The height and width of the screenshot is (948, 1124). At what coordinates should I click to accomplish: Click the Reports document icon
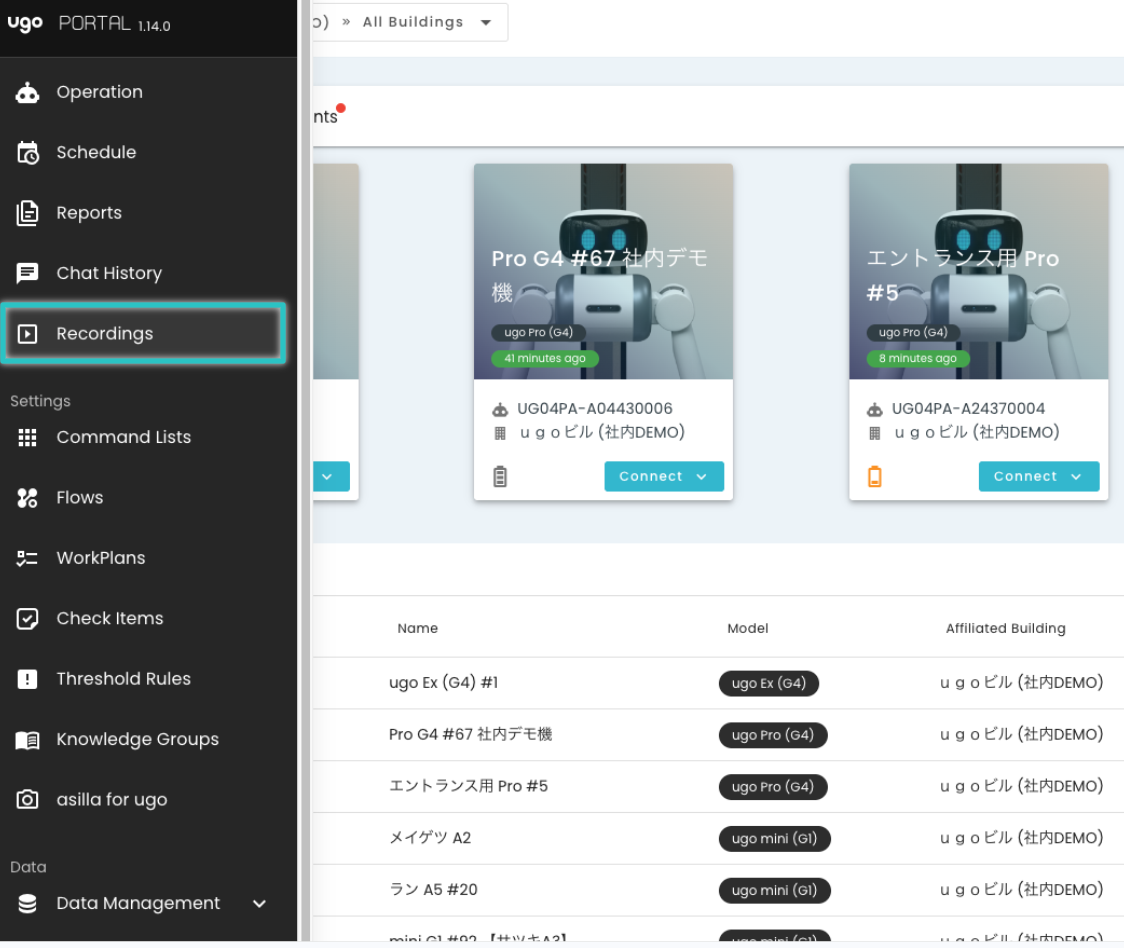click(27, 213)
